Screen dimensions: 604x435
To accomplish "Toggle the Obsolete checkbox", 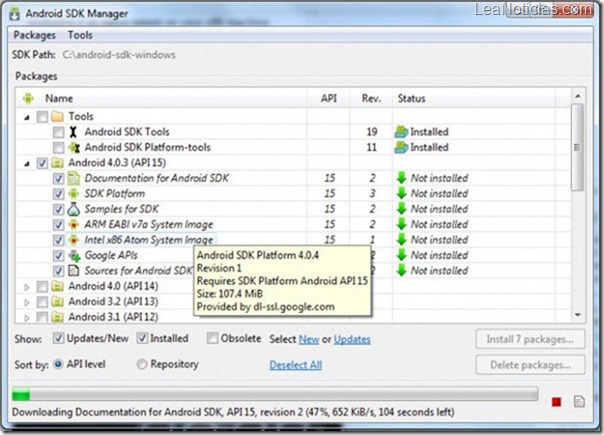I will (x=214, y=339).
